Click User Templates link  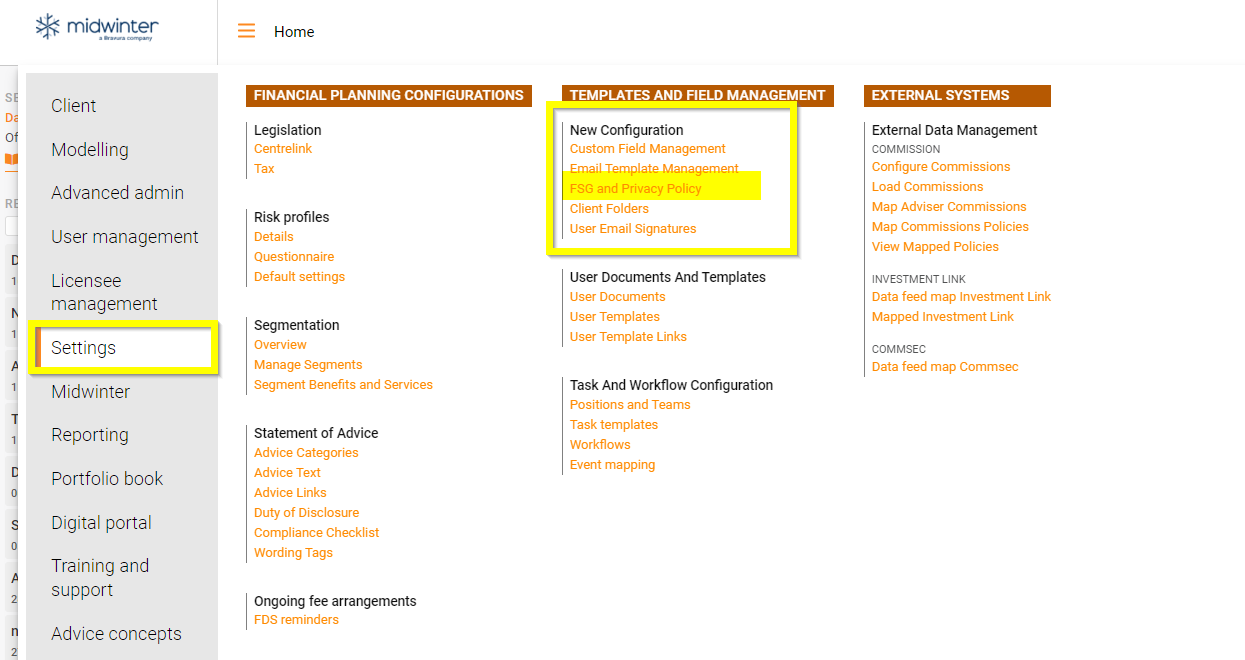(615, 317)
